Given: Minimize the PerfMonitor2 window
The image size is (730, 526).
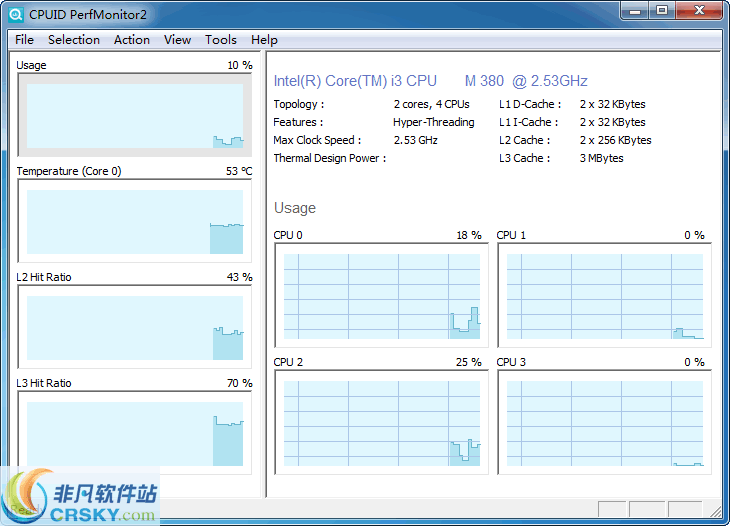Looking at the screenshot, I should [635, 11].
